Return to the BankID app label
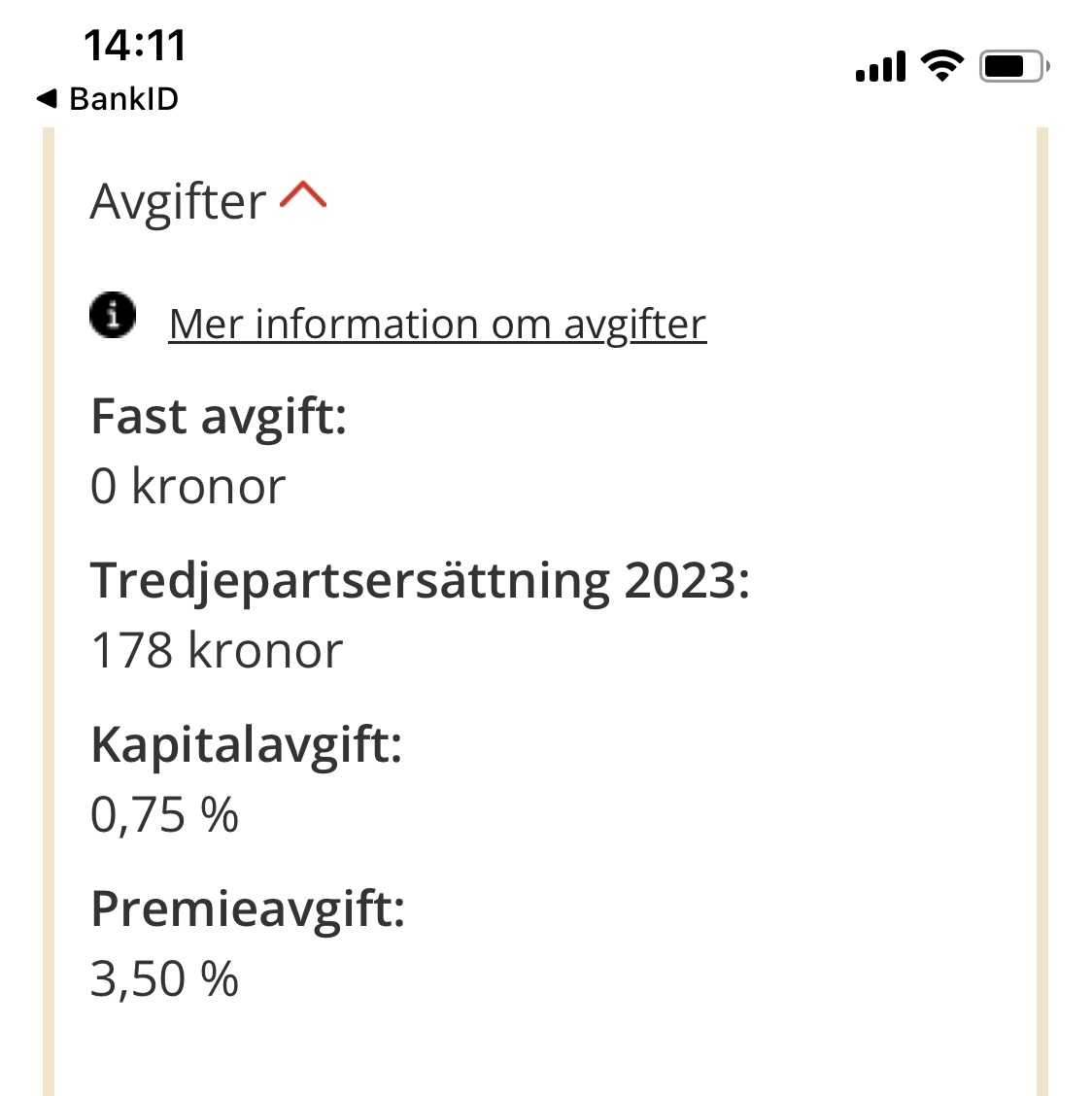The width and height of the screenshot is (1092, 1096). click(123, 99)
